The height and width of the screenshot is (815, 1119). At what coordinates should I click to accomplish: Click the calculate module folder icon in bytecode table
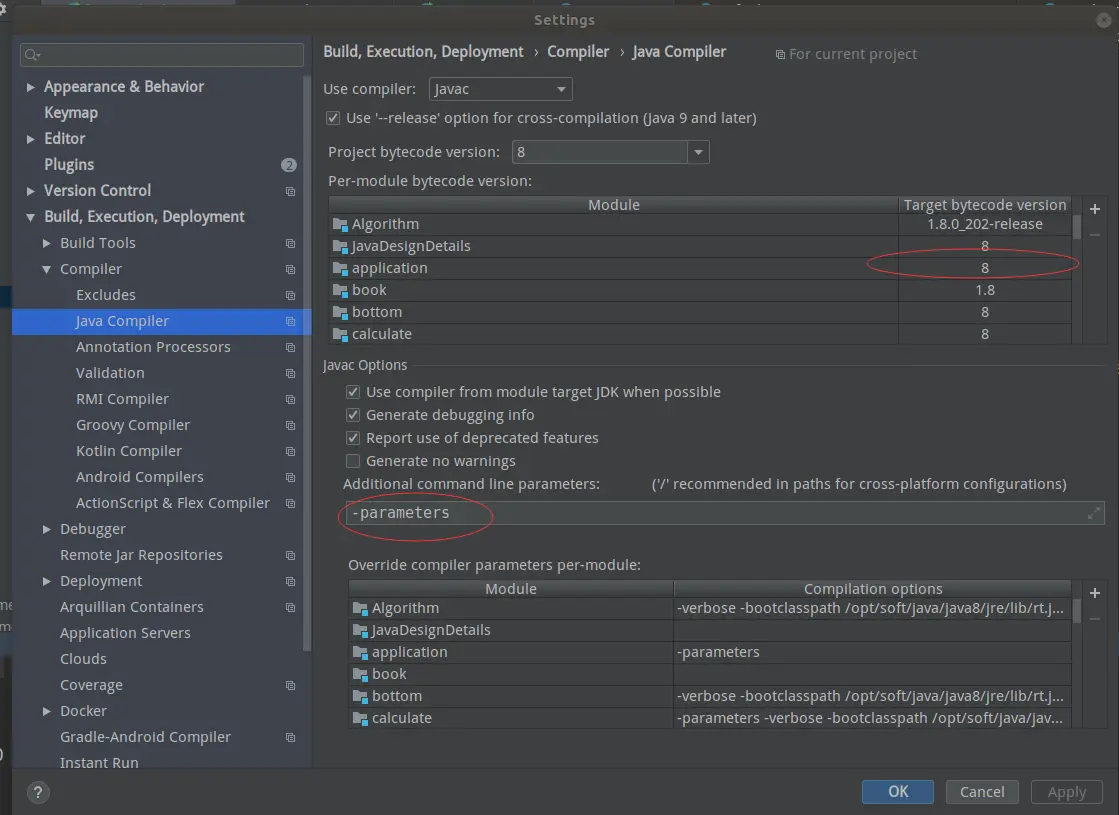pyautogui.click(x=340, y=335)
